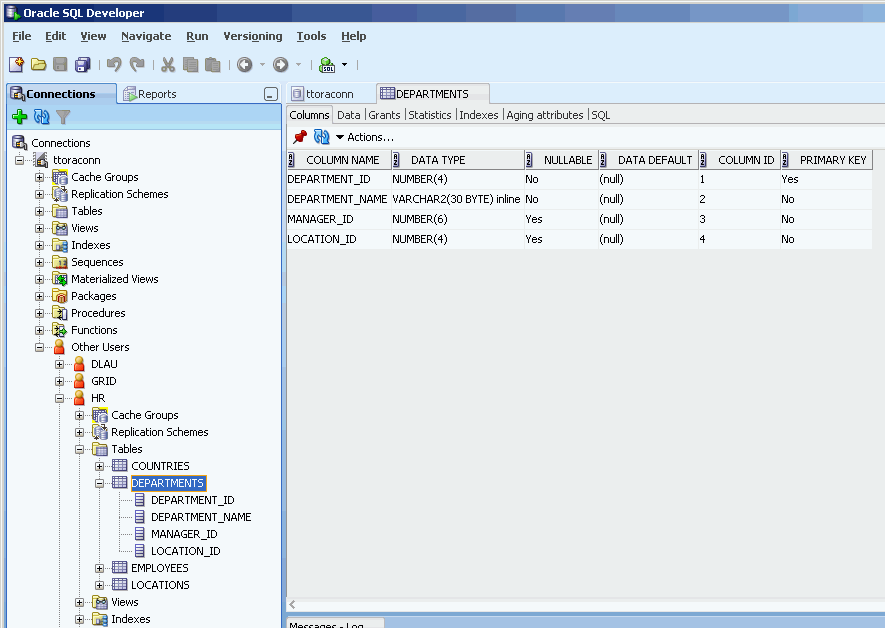Switch to the Reports tab
The image size is (885, 628).
pyautogui.click(x=150, y=94)
